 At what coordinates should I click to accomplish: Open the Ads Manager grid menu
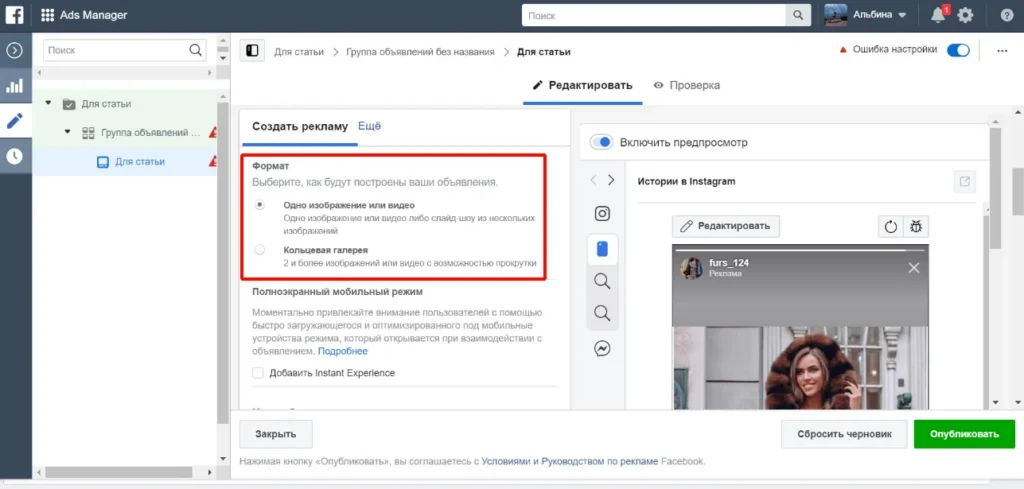tap(48, 15)
